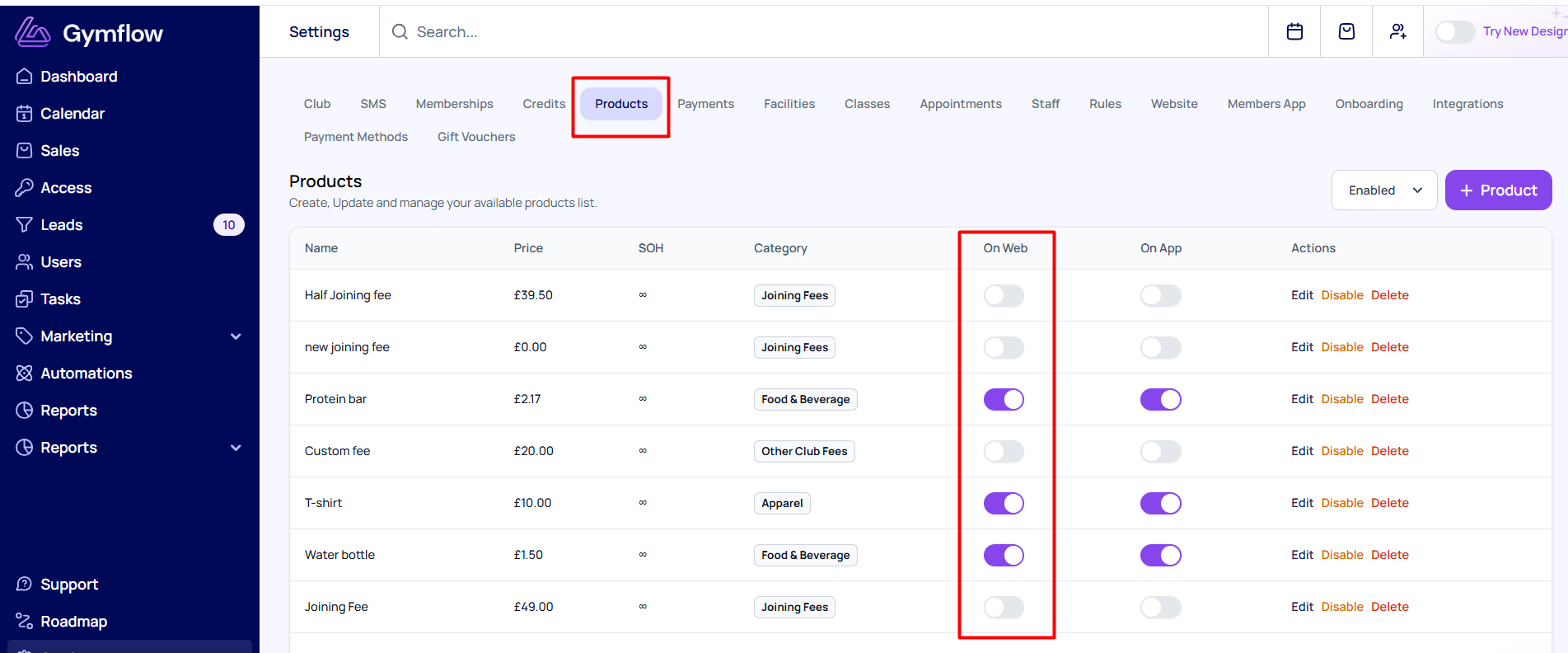
Task: Open Users via the people icon
Action: pos(25,262)
